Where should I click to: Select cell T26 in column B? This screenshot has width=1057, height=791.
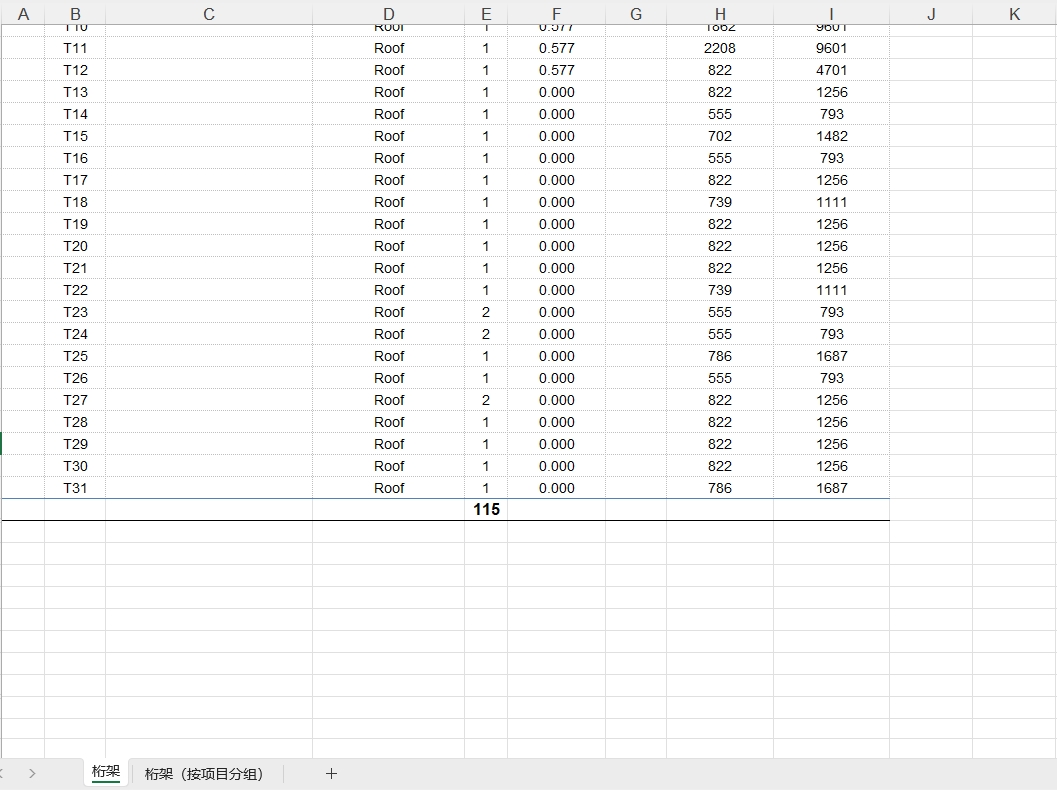pyautogui.click(x=75, y=378)
